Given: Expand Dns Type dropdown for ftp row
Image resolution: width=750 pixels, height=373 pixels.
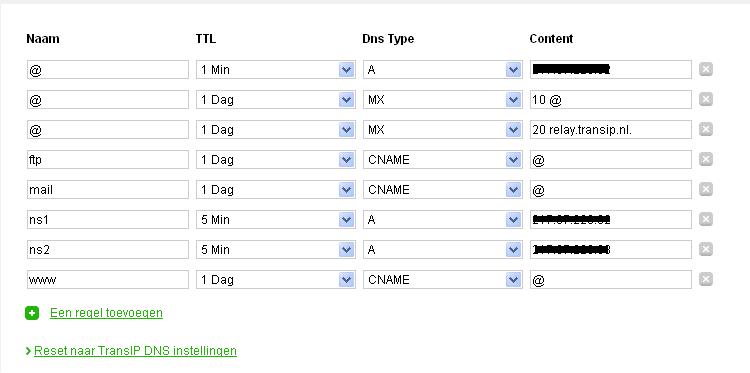Looking at the screenshot, I should click(x=442, y=160).
